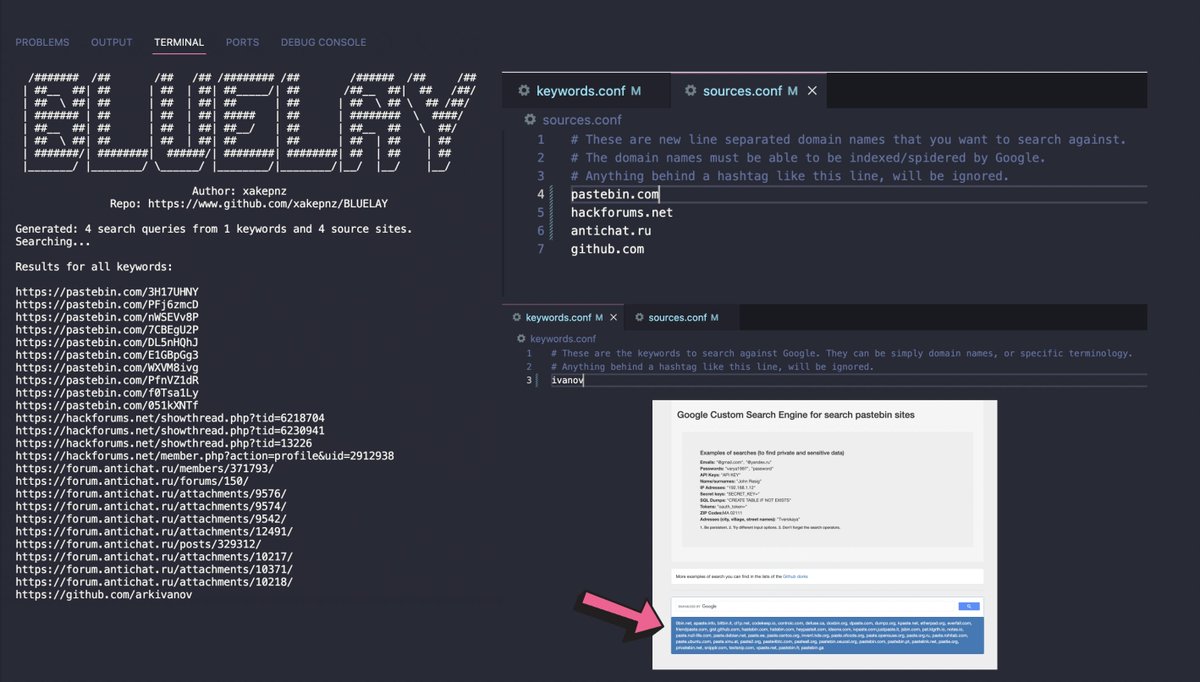Place cursor on pastebin.com line in sources.conf

(x=615, y=195)
